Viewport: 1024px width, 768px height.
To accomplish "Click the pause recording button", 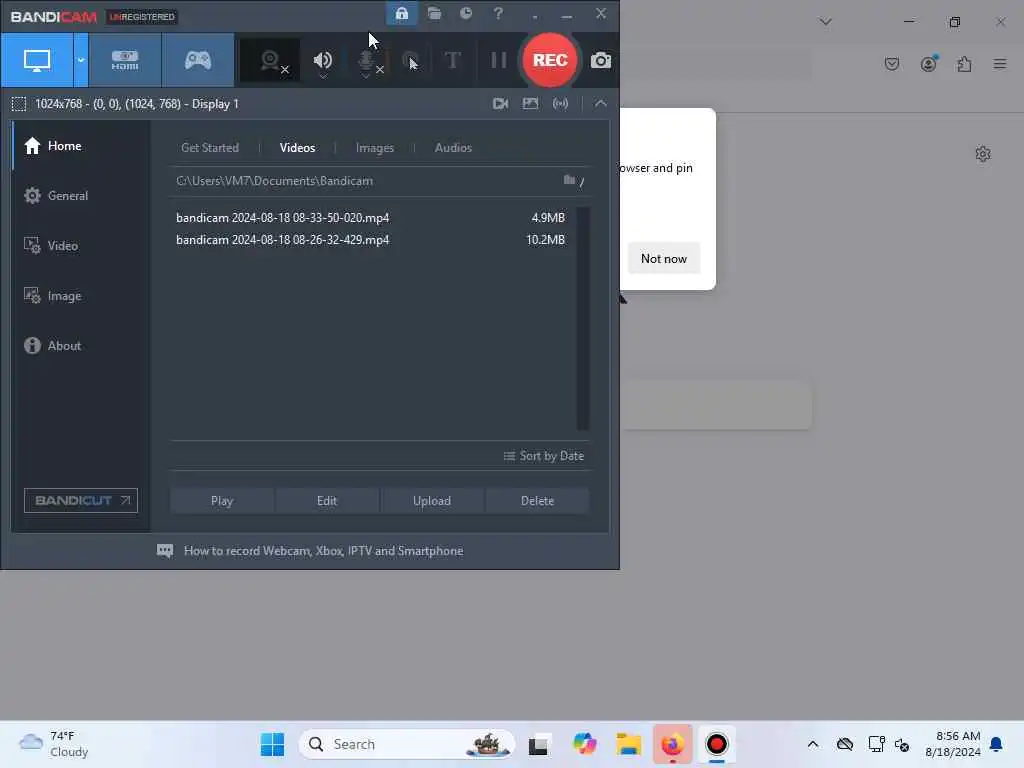I will tap(498, 61).
